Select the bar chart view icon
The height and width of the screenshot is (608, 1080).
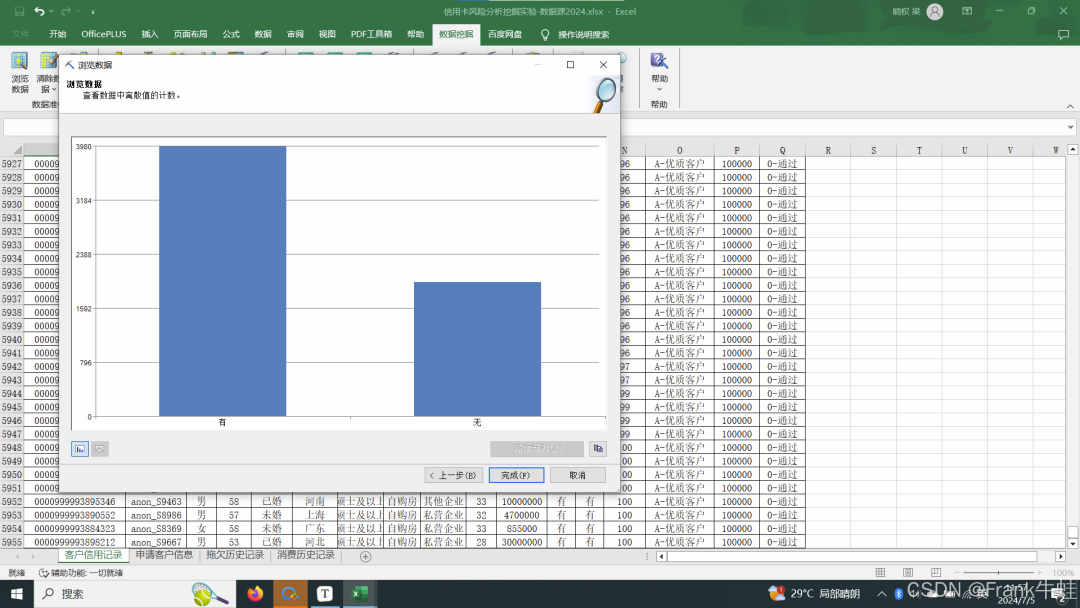coord(80,449)
